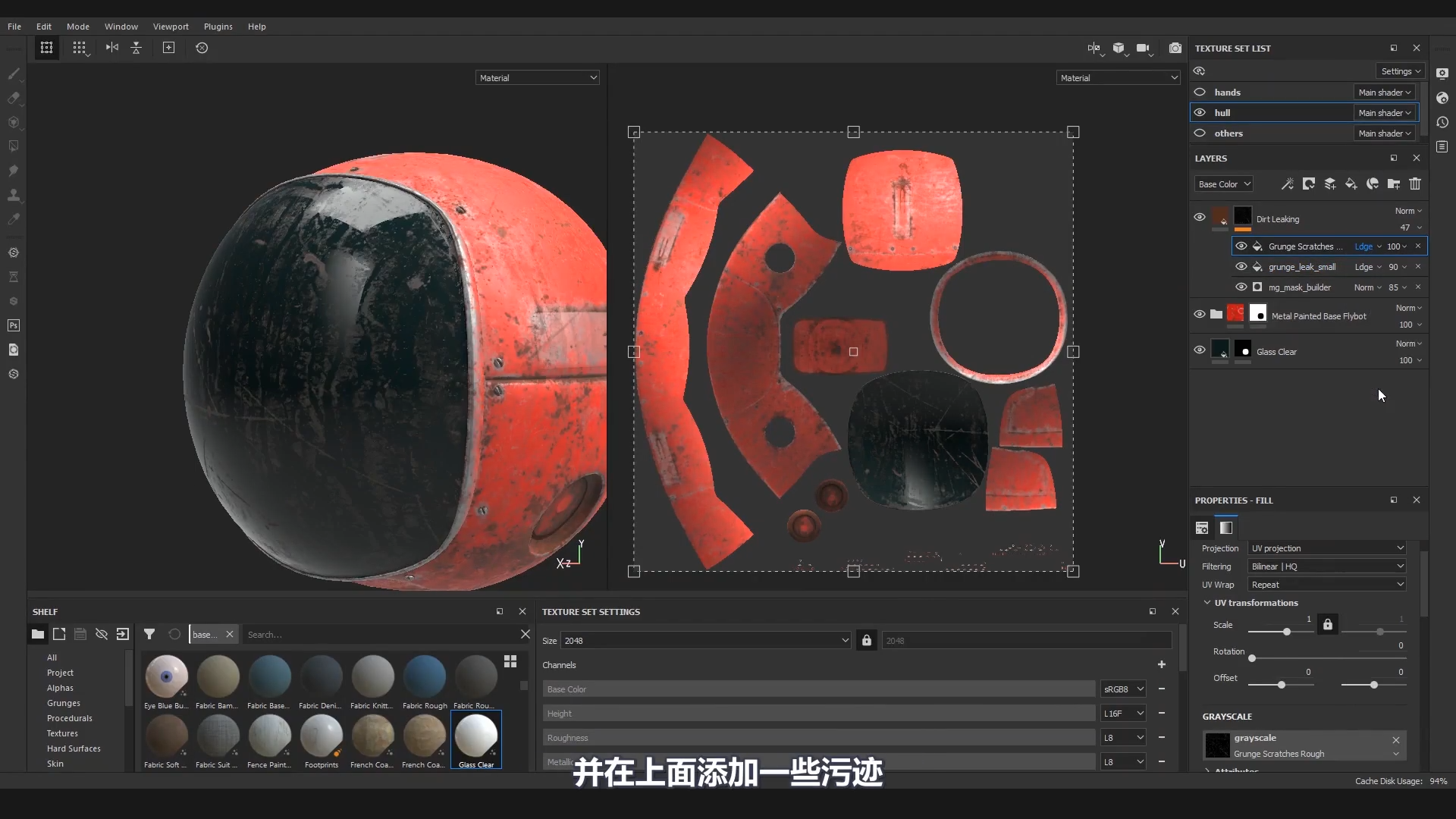Hide the Dirt Leaking layer
Screen dimensions: 1456x819
(1200, 217)
